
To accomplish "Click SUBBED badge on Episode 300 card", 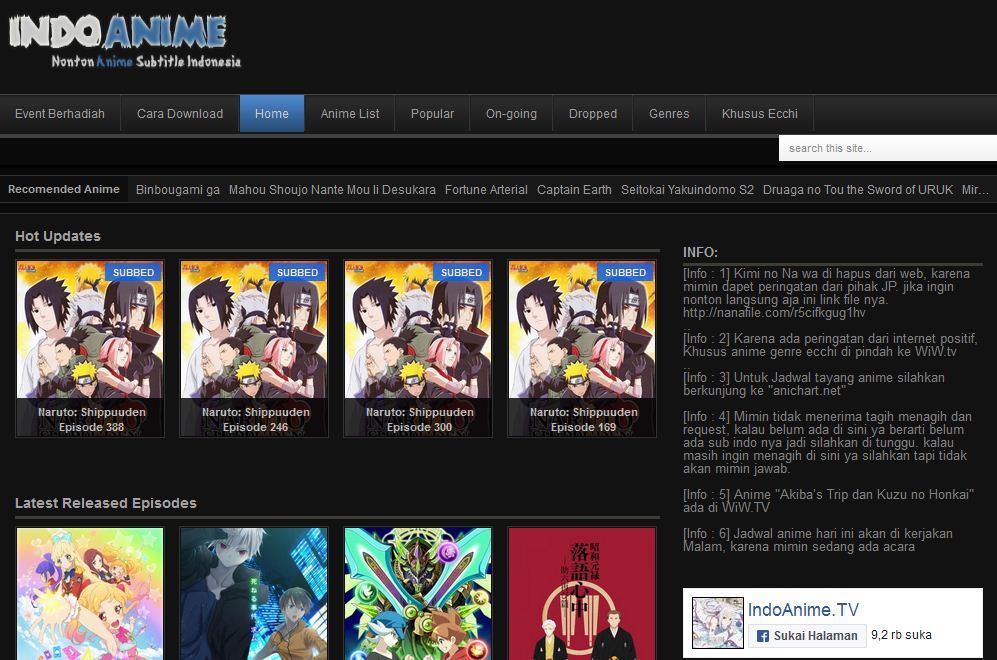I will pyautogui.click(x=461, y=272).
